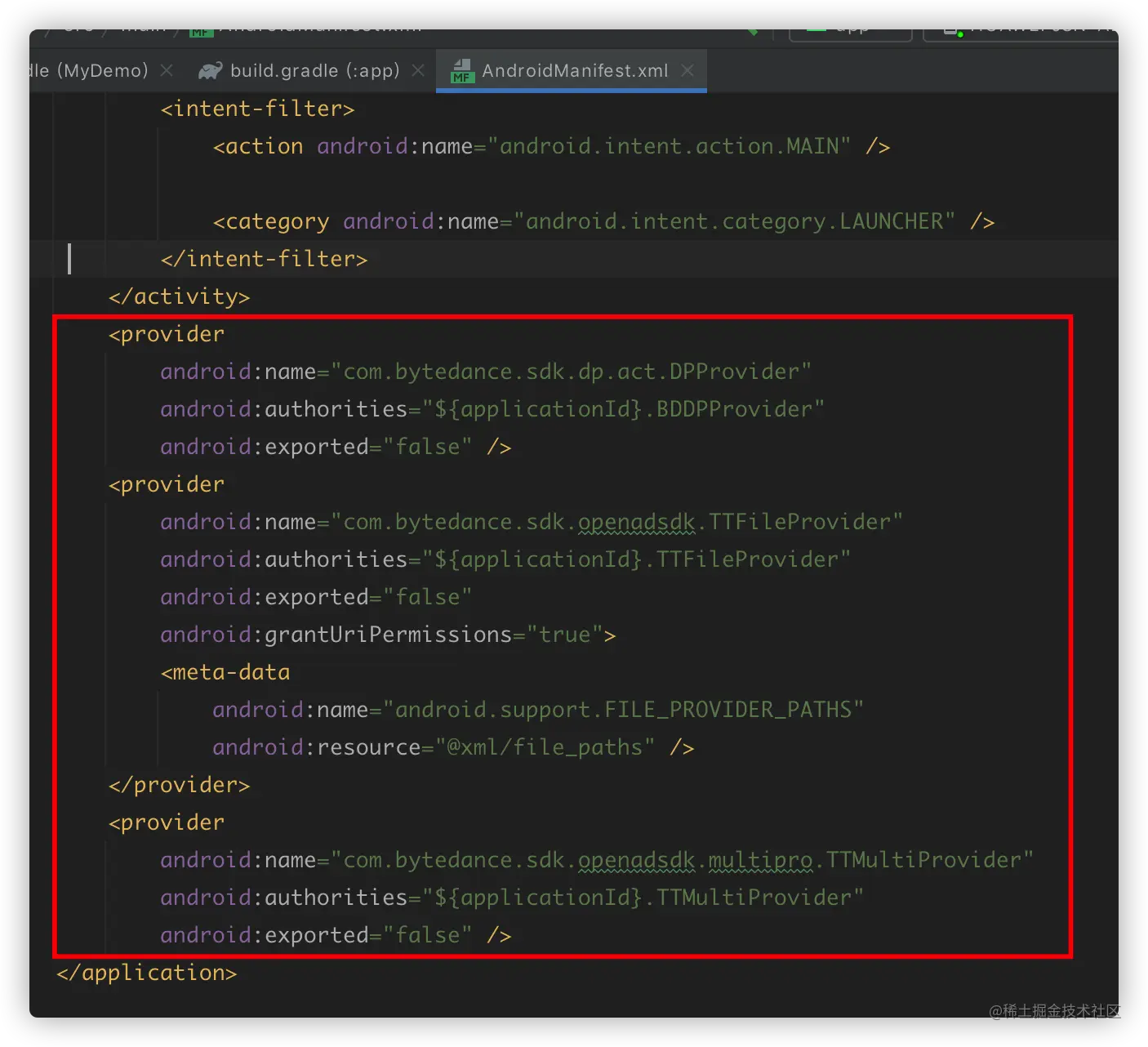Screen dimensions: 1148x1047
Task: Click the Gradle elephant icon on build.gradle tab
Action: tap(210, 71)
